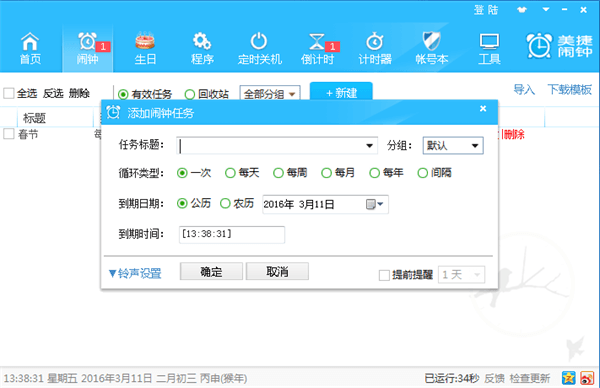The height and width of the screenshot is (388, 600).
Task: Open the 全部分组 dropdown
Action: click(270, 93)
